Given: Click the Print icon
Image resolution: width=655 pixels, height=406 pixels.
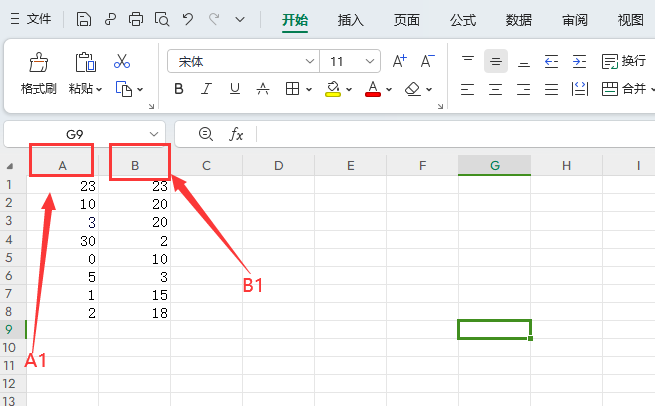Looking at the screenshot, I should 136,19.
